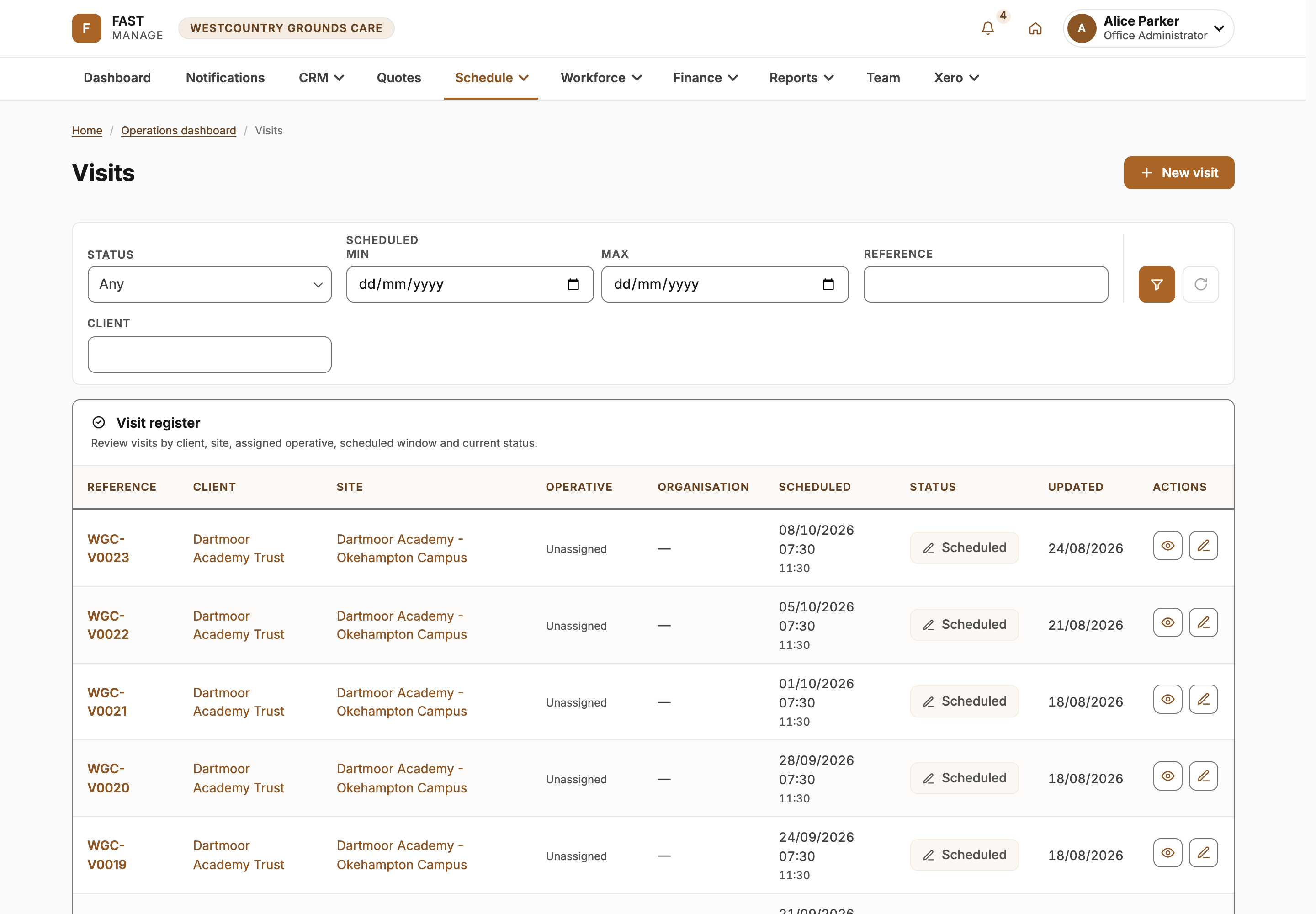Apply filters with the funnel button

point(1157,284)
